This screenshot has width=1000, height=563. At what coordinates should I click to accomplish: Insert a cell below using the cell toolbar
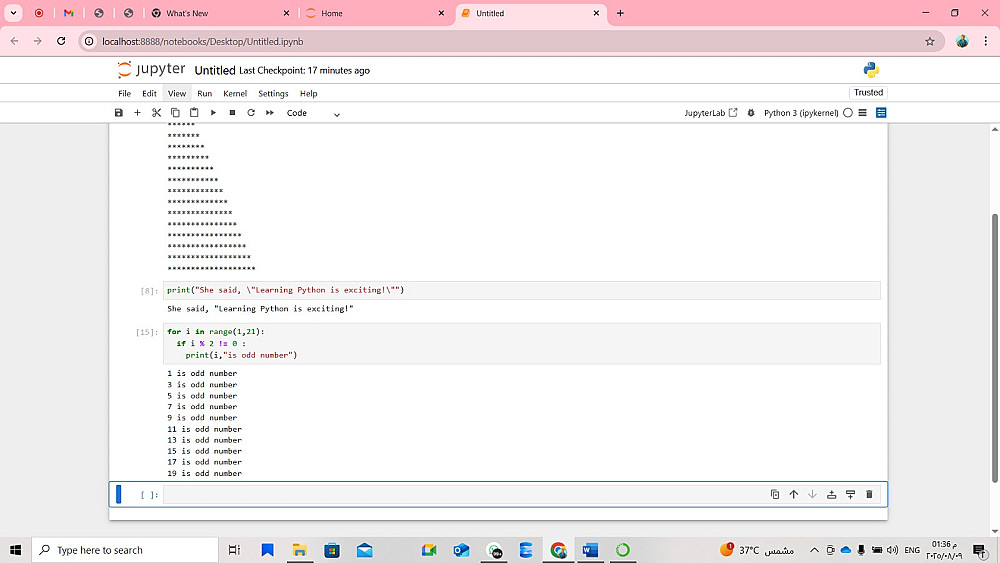[x=850, y=494]
